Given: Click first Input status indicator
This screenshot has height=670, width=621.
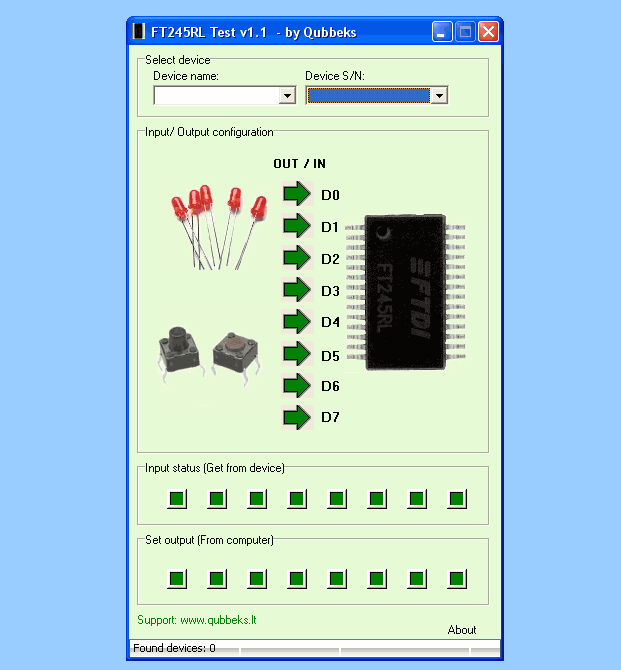Looking at the screenshot, I should 177,499.
